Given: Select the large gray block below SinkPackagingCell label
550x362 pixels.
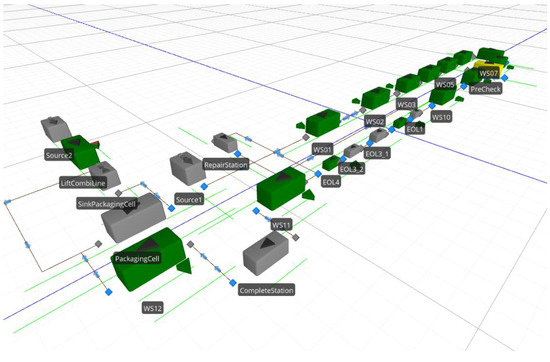Looking at the screenshot, I should point(133,217).
